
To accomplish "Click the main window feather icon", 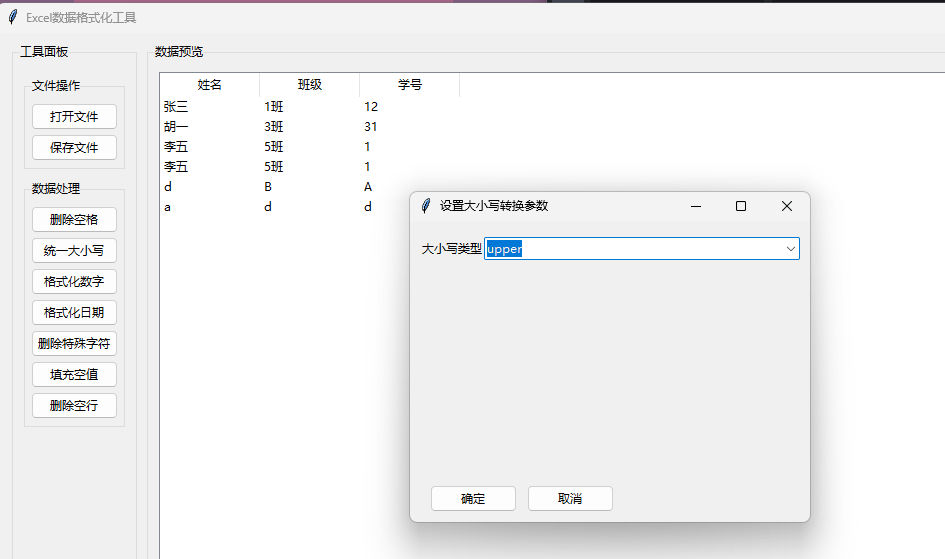I will click(13, 17).
